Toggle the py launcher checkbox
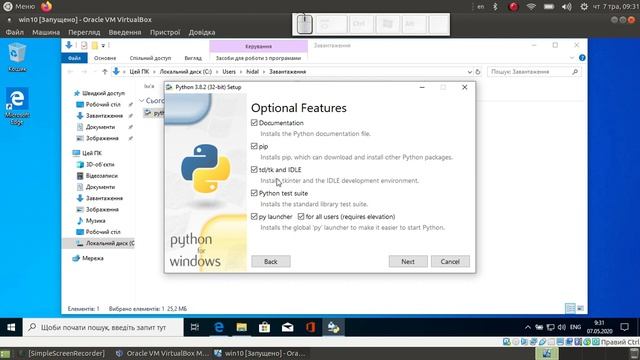The image size is (640, 360). (x=254, y=216)
